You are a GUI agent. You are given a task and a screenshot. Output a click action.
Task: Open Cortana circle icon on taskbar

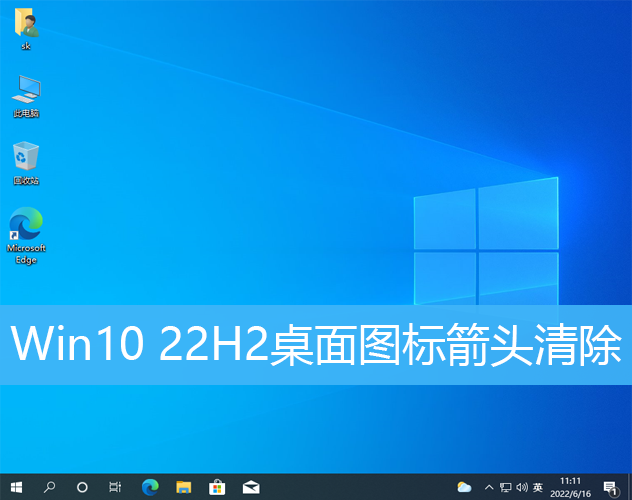(82, 487)
